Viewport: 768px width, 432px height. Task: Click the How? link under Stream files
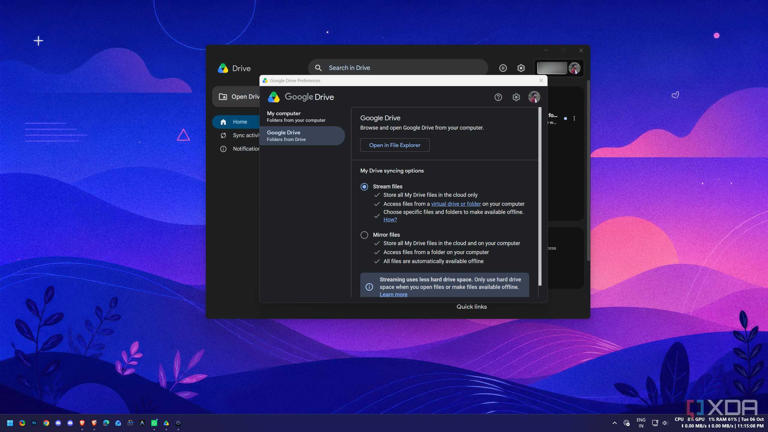(390, 220)
